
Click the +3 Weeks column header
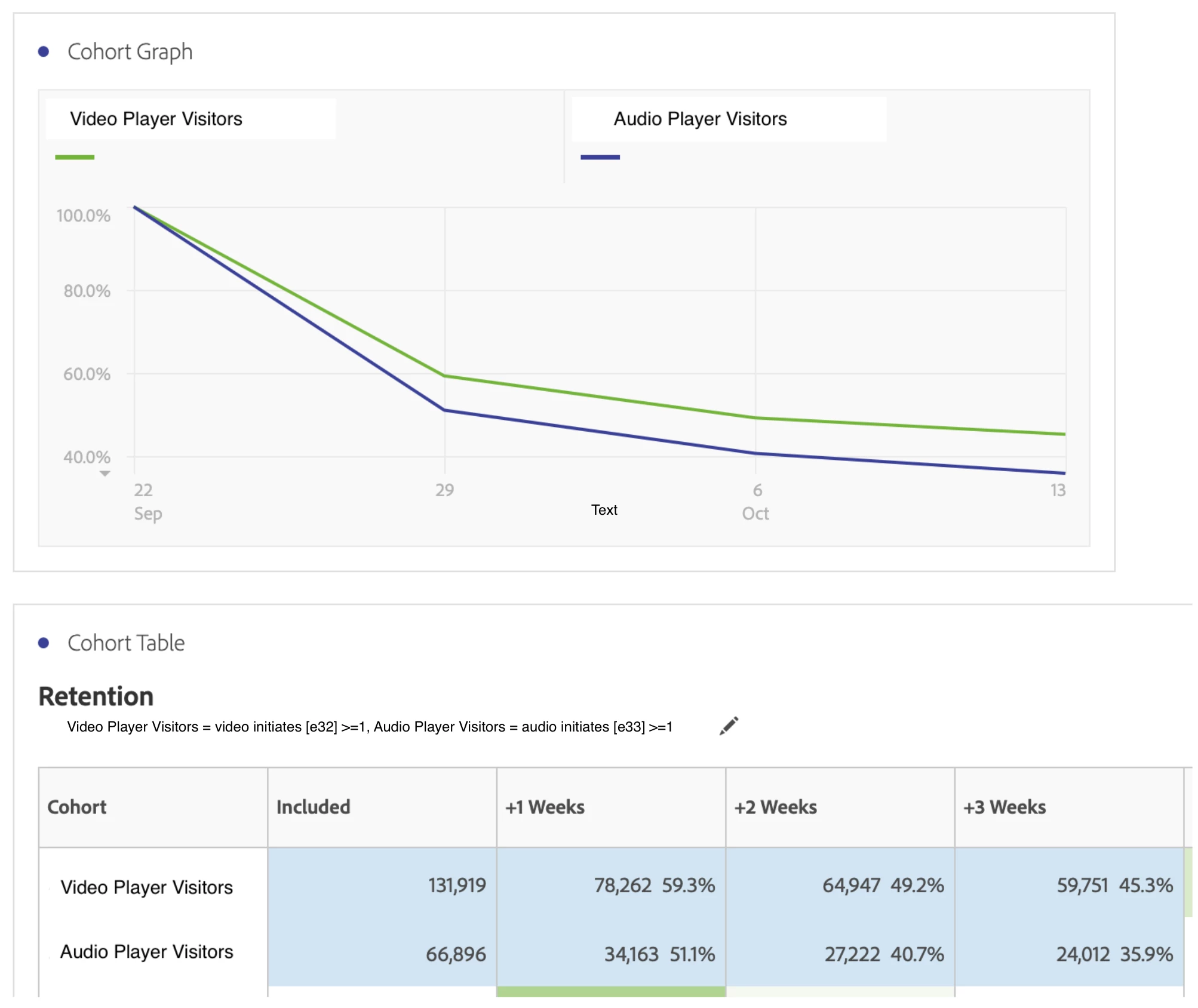click(x=1005, y=807)
